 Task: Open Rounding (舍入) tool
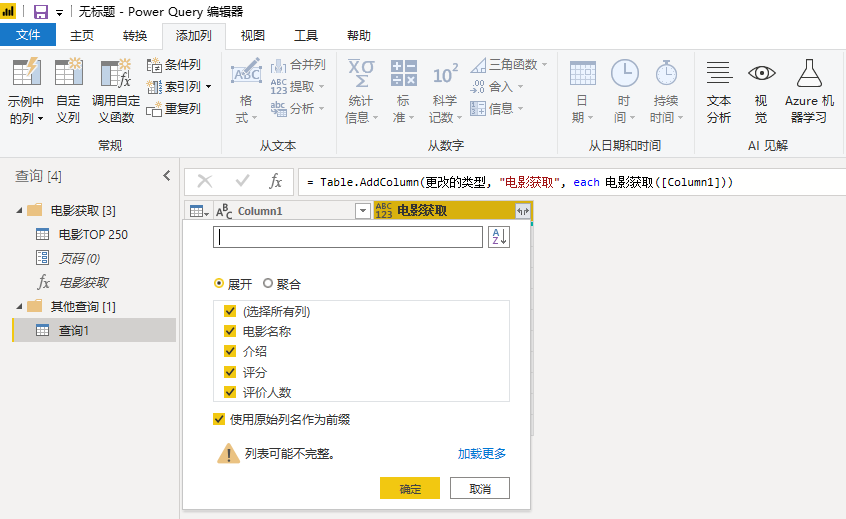496,86
